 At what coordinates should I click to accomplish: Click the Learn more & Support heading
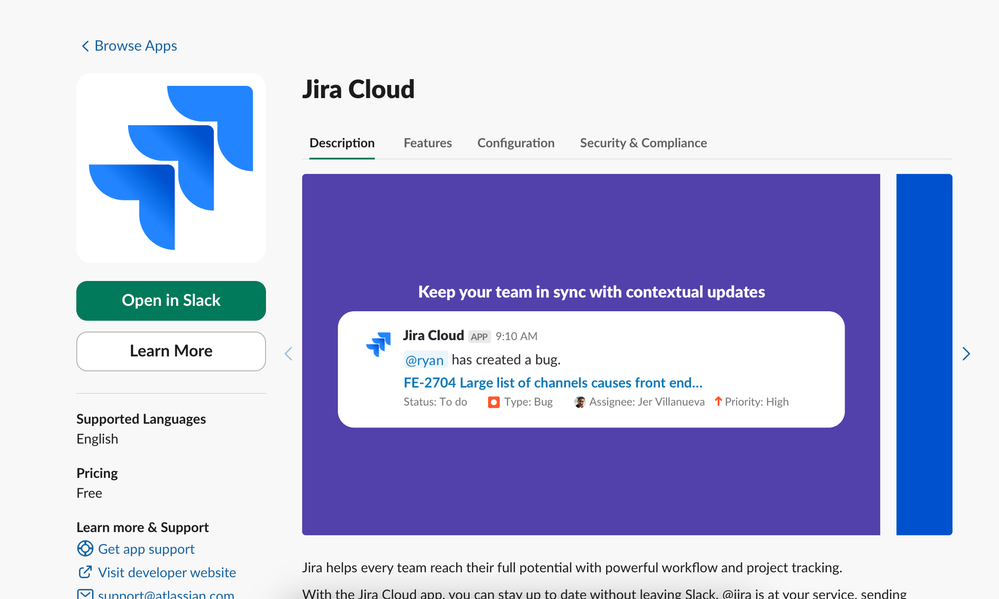(143, 528)
